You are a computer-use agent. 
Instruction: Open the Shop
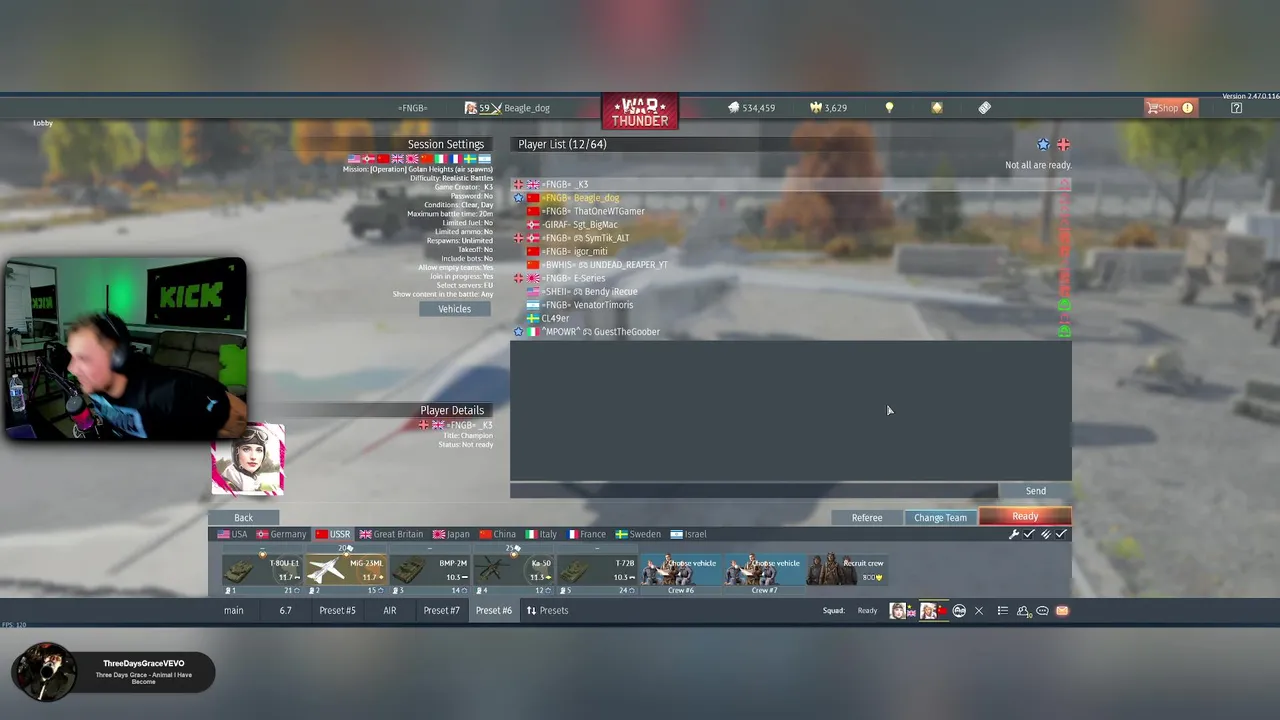1169,108
